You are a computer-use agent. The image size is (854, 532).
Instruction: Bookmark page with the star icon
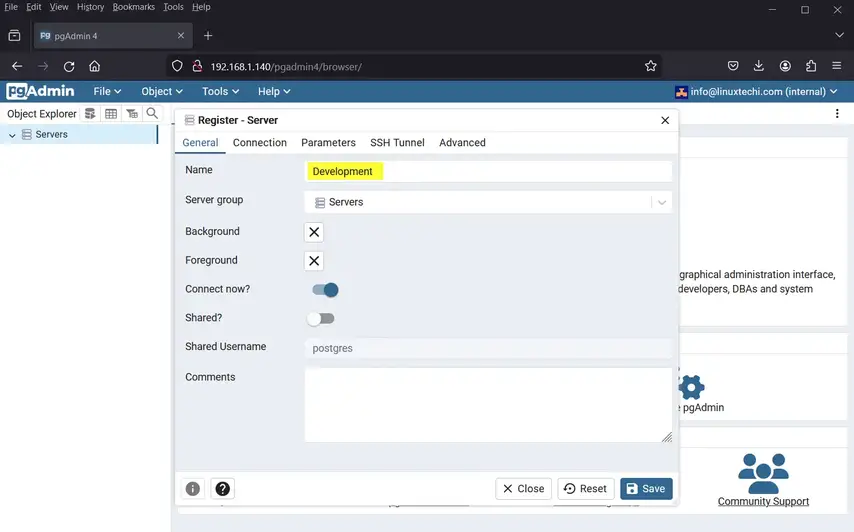point(651,66)
